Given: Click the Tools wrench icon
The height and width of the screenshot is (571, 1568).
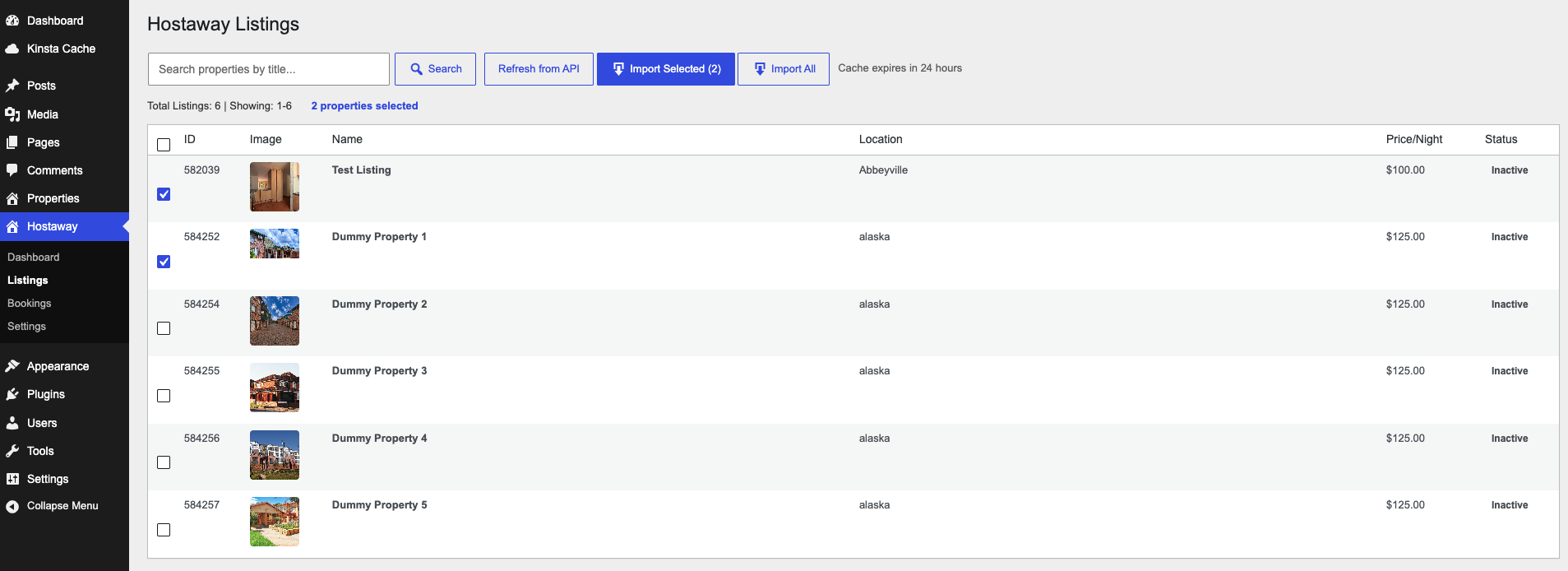Looking at the screenshot, I should click(12, 451).
